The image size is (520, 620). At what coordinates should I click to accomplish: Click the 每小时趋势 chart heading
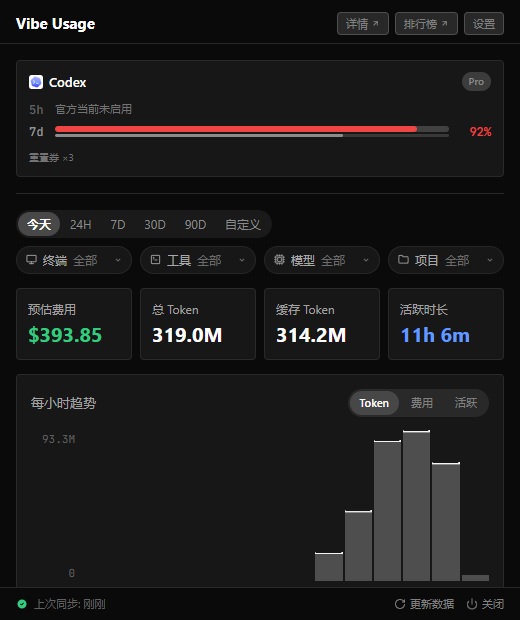coord(63,403)
